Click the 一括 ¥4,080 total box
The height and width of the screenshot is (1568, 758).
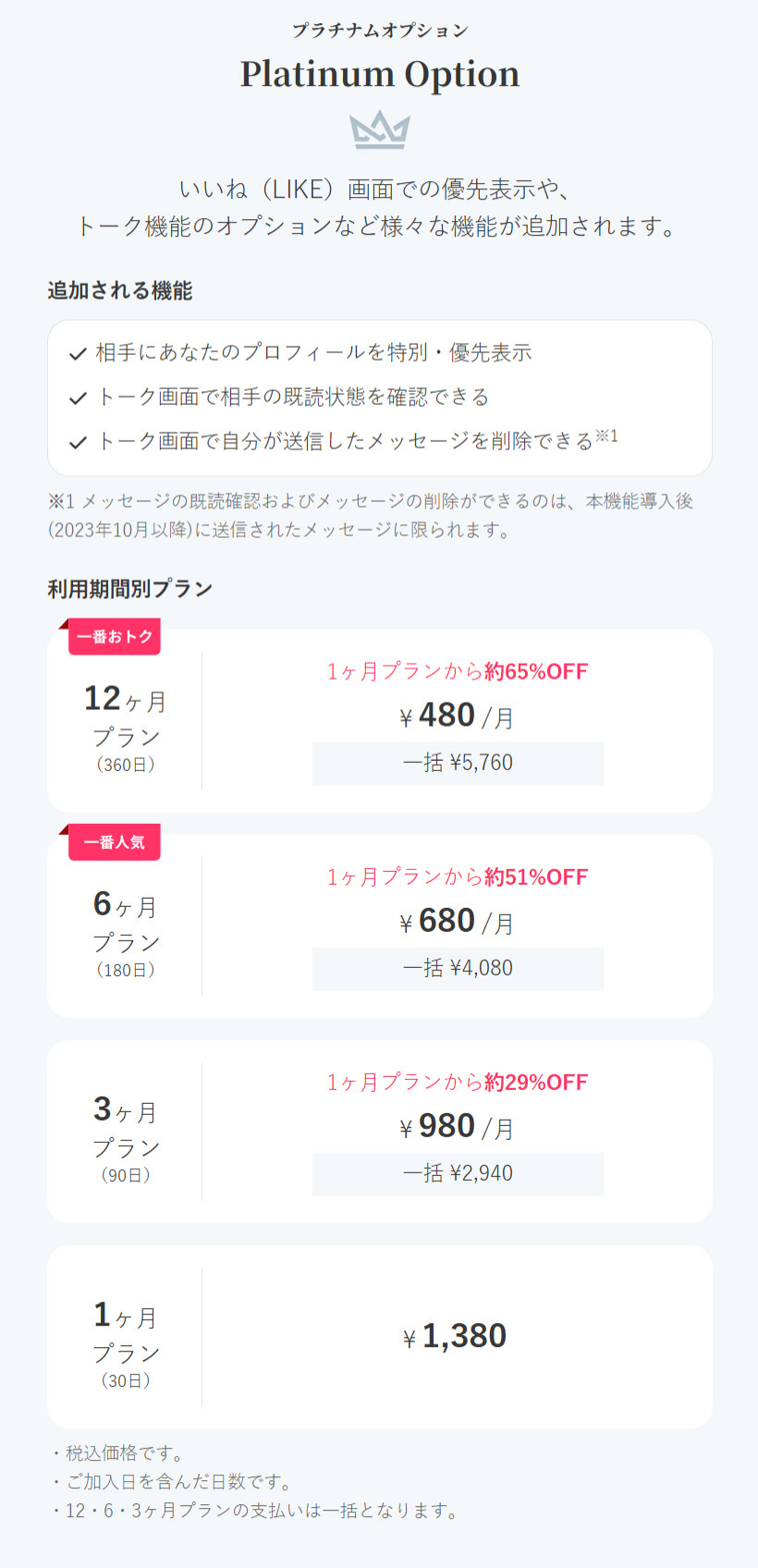pos(458,969)
